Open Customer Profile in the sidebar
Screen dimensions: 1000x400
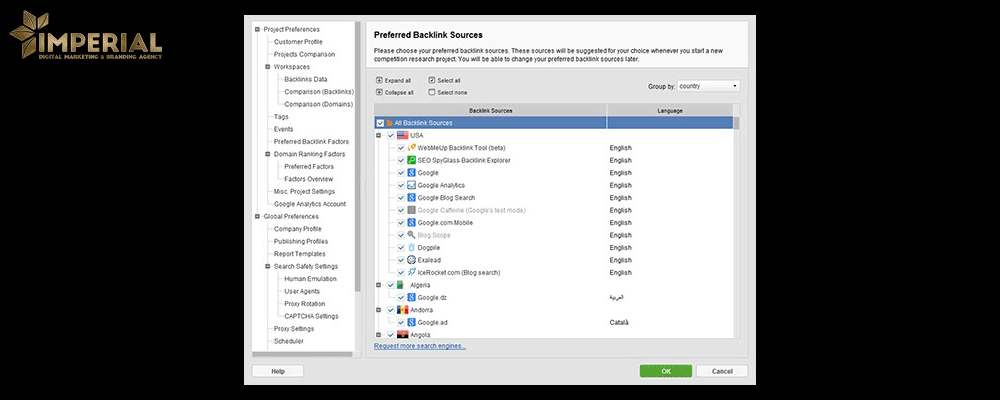pyautogui.click(x=297, y=42)
